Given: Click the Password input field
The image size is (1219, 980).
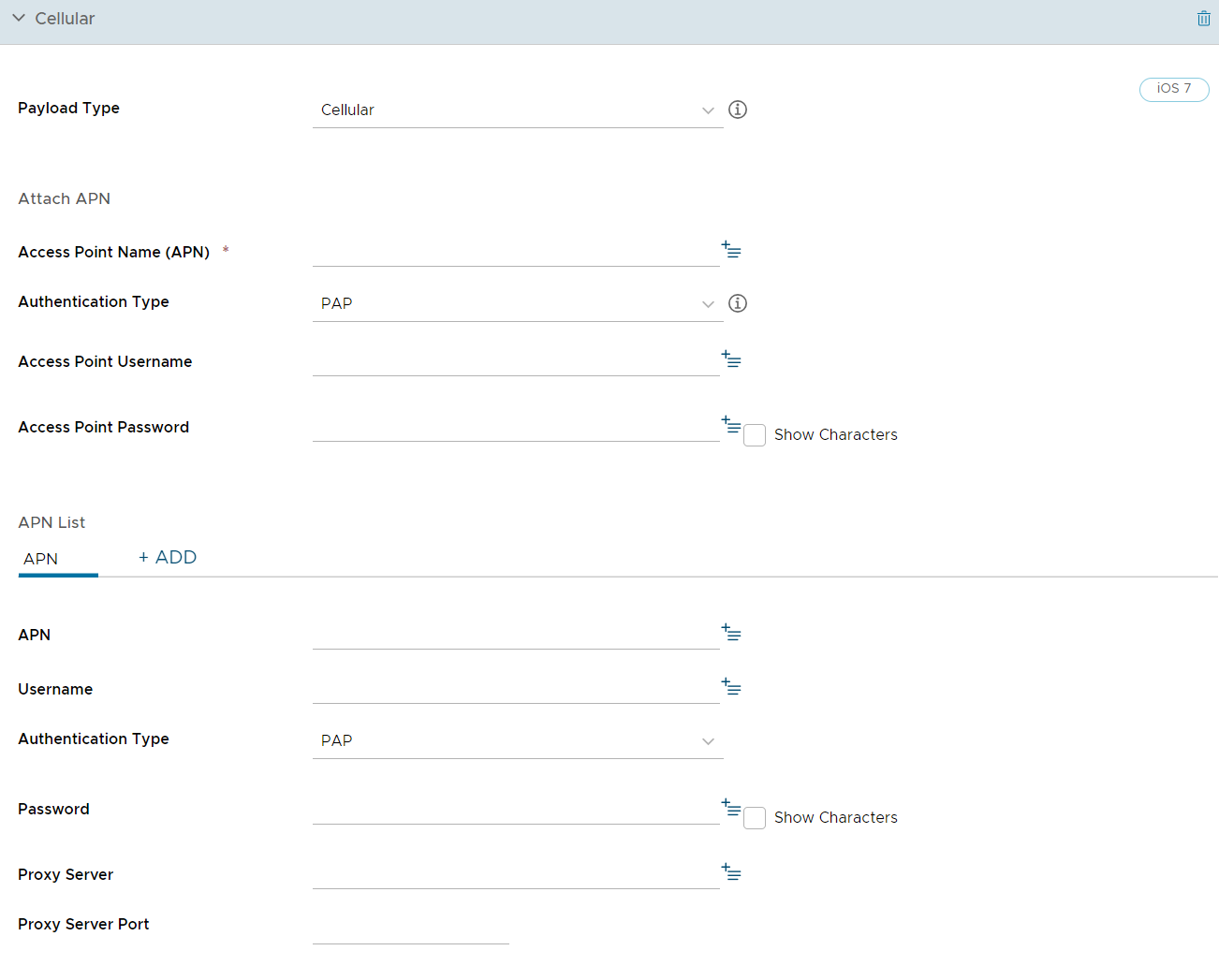Looking at the screenshot, I should (x=516, y=809).
